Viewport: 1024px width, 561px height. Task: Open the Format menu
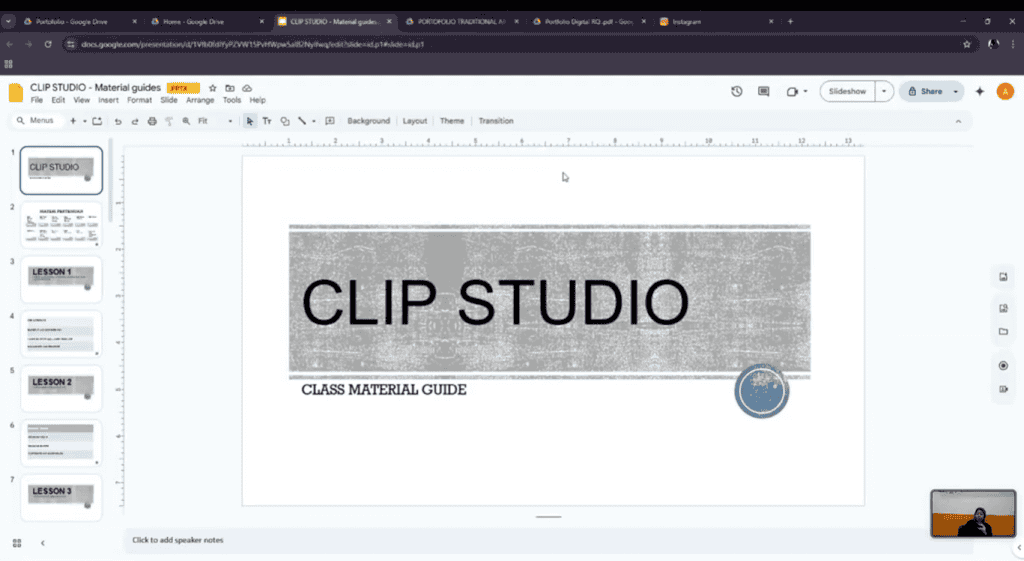139,101
